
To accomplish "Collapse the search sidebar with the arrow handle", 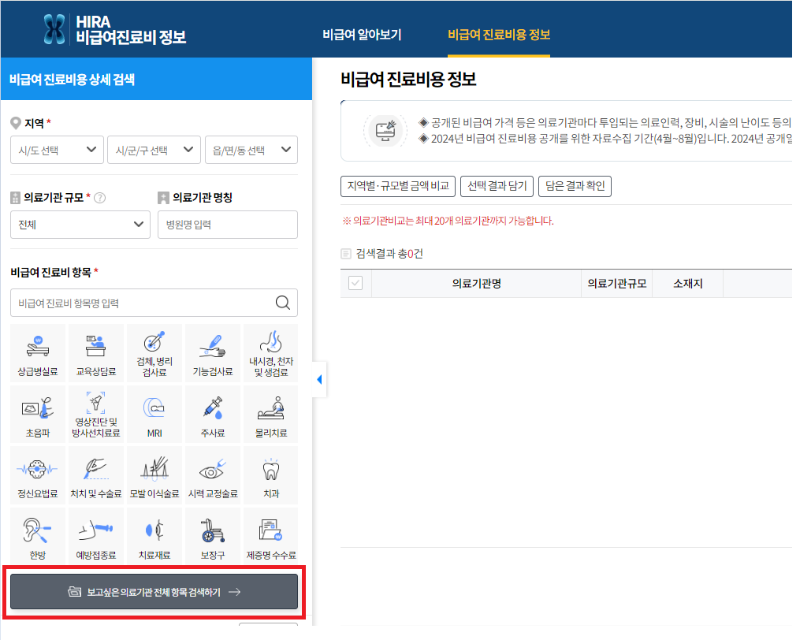I will point(318,380).
